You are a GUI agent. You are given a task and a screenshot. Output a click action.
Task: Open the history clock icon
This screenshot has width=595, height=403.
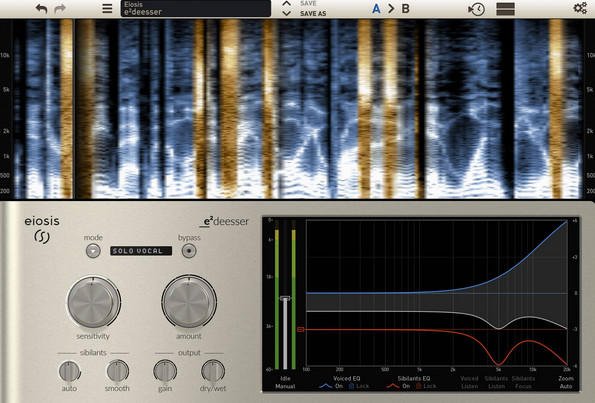(x=476, y=9)
